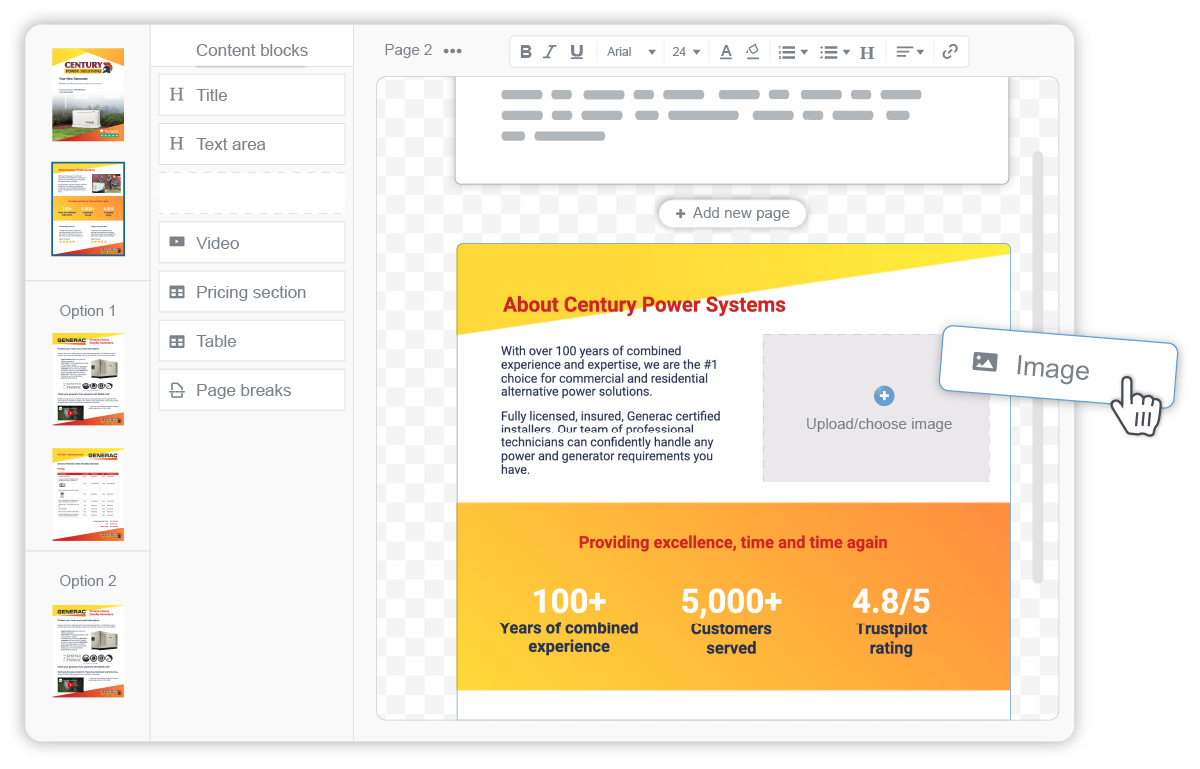This screenshot has width=1200, height=769.
Task: Open Page 2 more options ellipsis
Action: (453, 51)
